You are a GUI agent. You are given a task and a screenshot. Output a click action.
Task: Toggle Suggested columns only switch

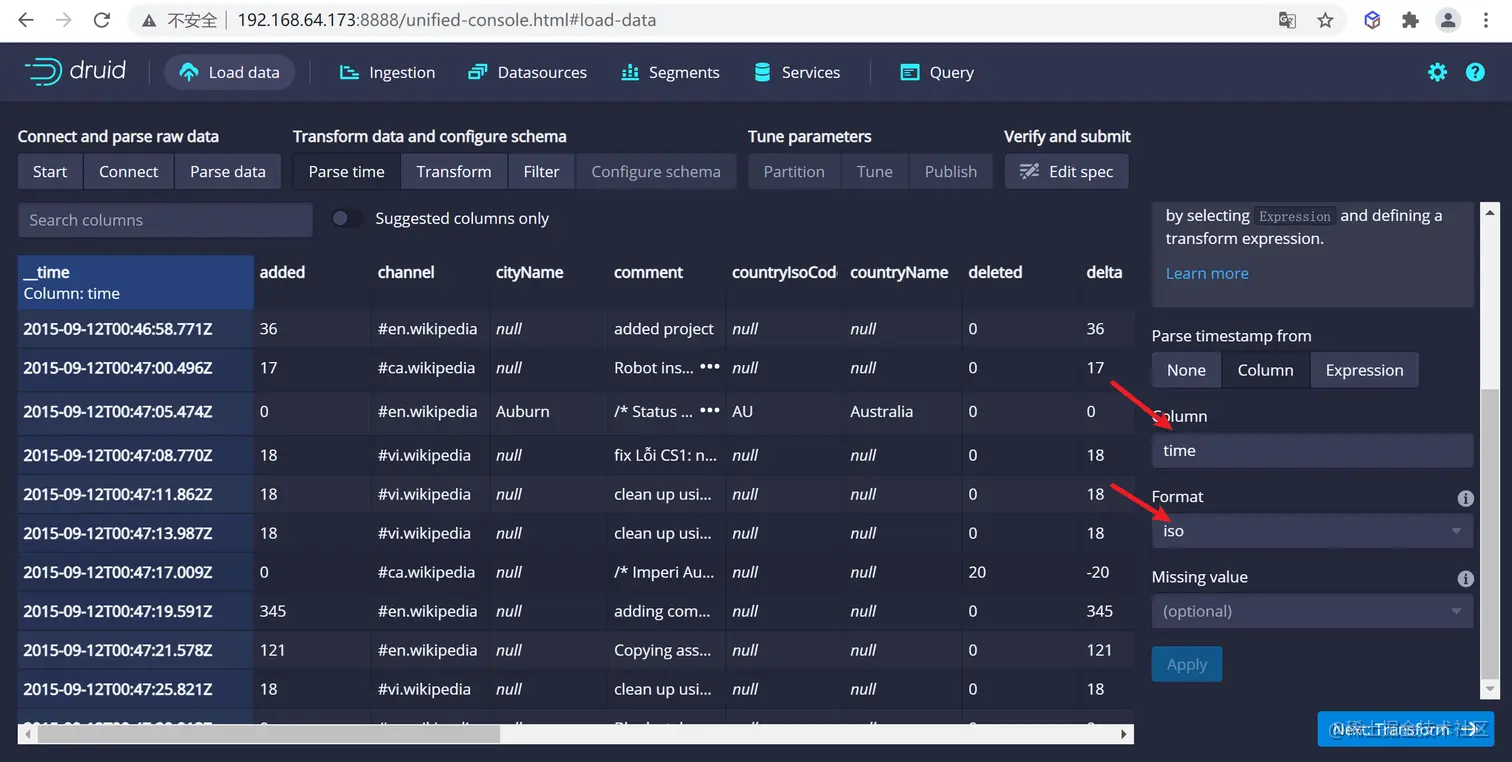[347, 218]
